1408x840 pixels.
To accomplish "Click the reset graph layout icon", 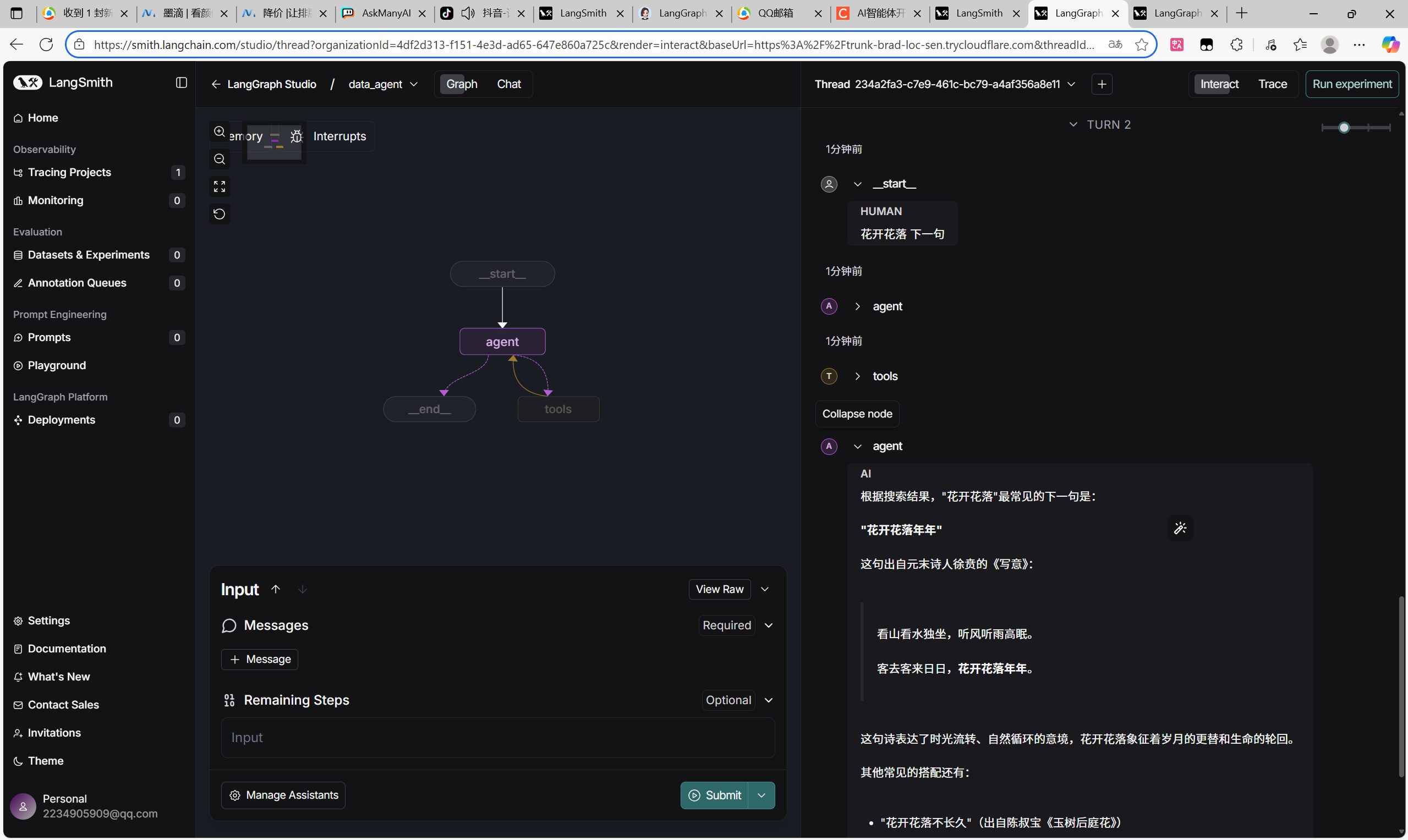I will 219,214.
